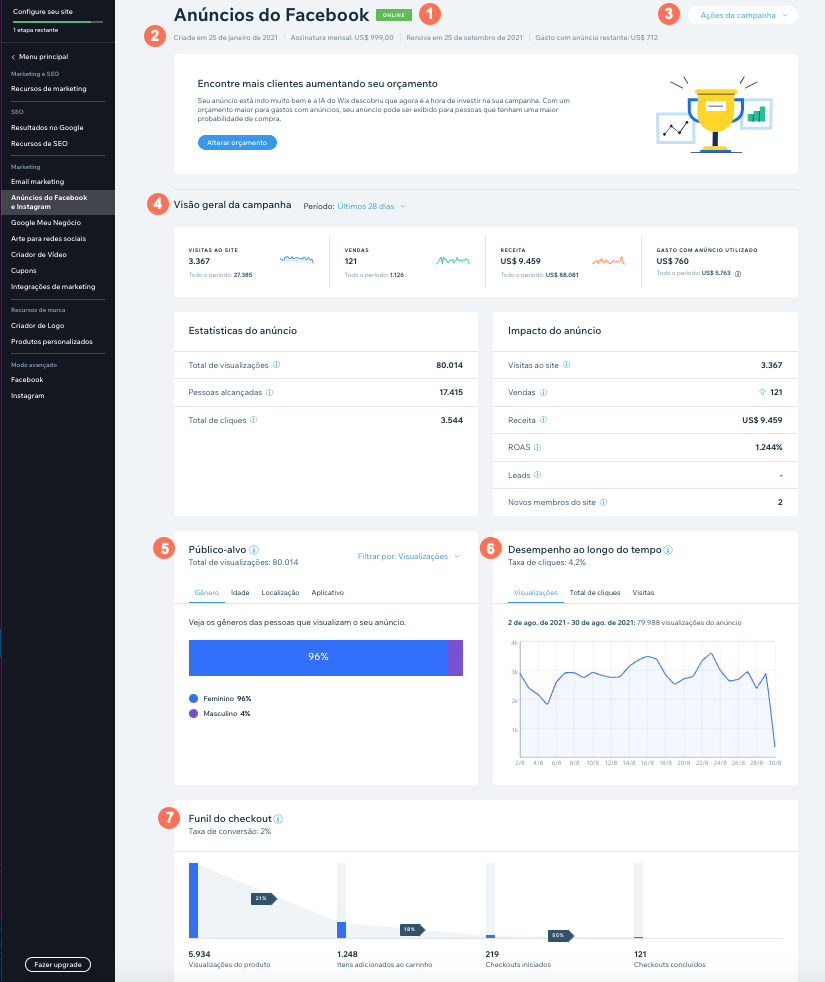825x982 pixels.
Task: Click info icon beside Vendas in Impacto
Action: pyautogui.click(x=543, y=392)
